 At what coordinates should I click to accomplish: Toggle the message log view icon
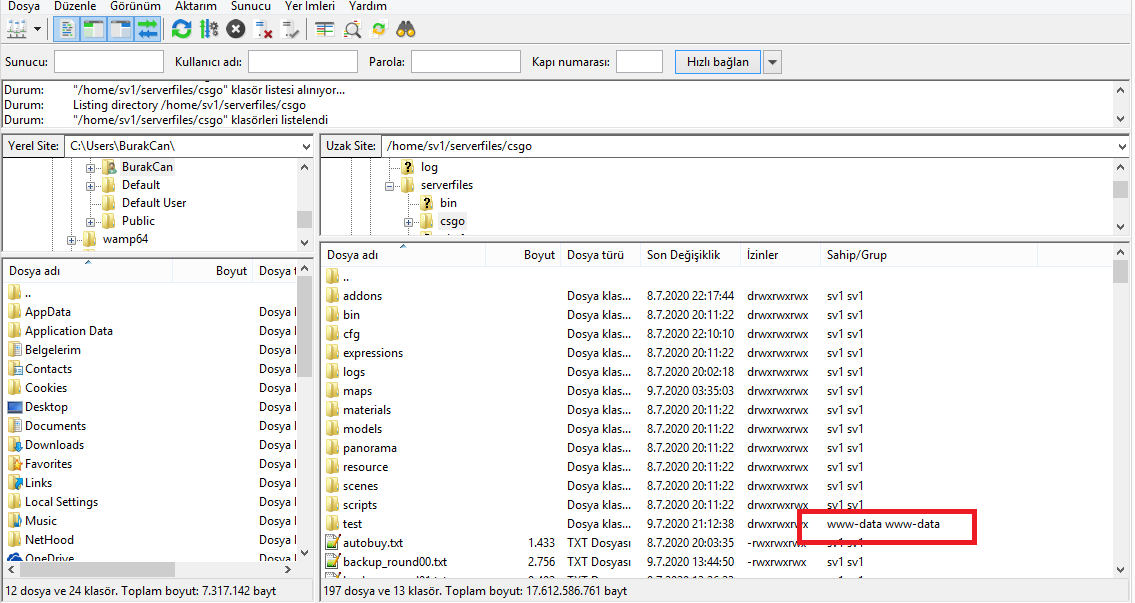67,30
